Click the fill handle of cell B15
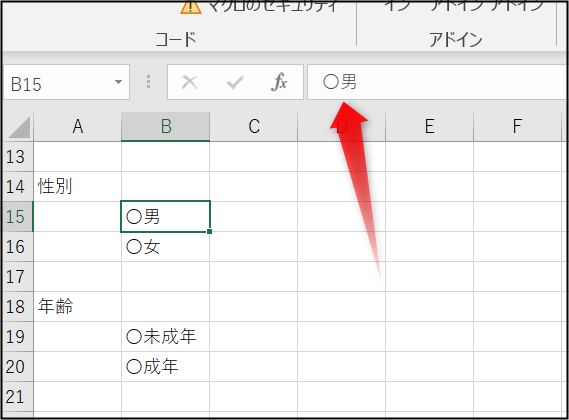The height and width of the screenshot is (420, 569). (209, 231)
